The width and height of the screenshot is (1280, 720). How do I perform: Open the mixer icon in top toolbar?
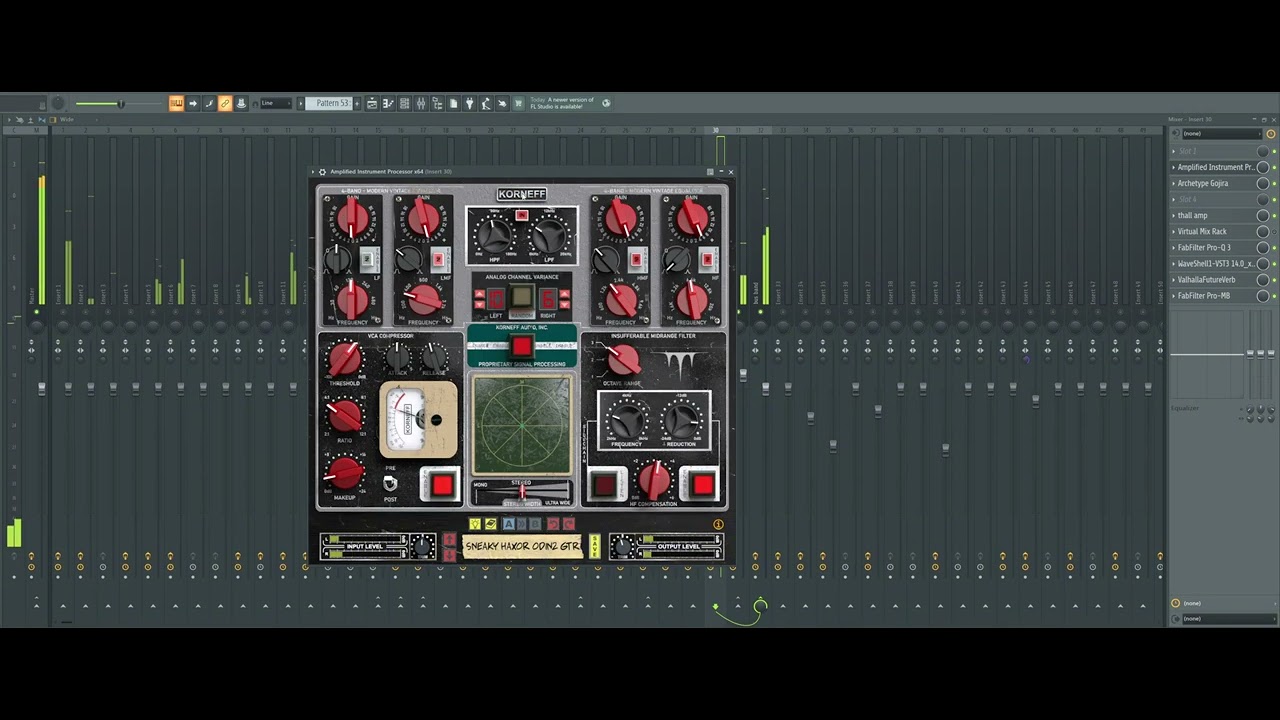420,103
